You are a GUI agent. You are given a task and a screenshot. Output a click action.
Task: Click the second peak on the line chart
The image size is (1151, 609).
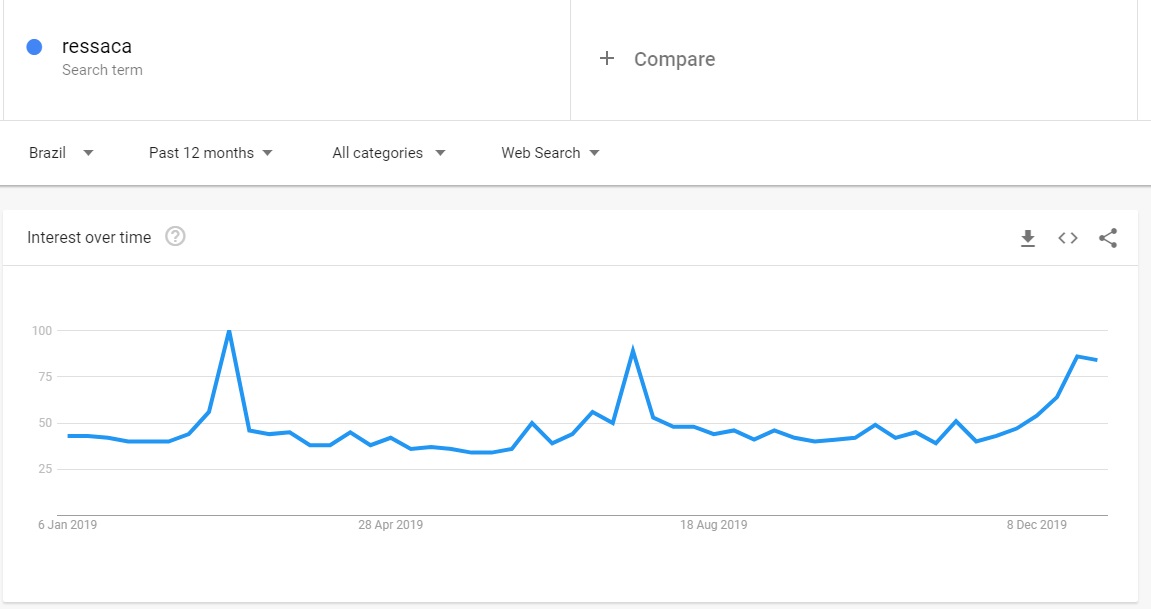632,351
